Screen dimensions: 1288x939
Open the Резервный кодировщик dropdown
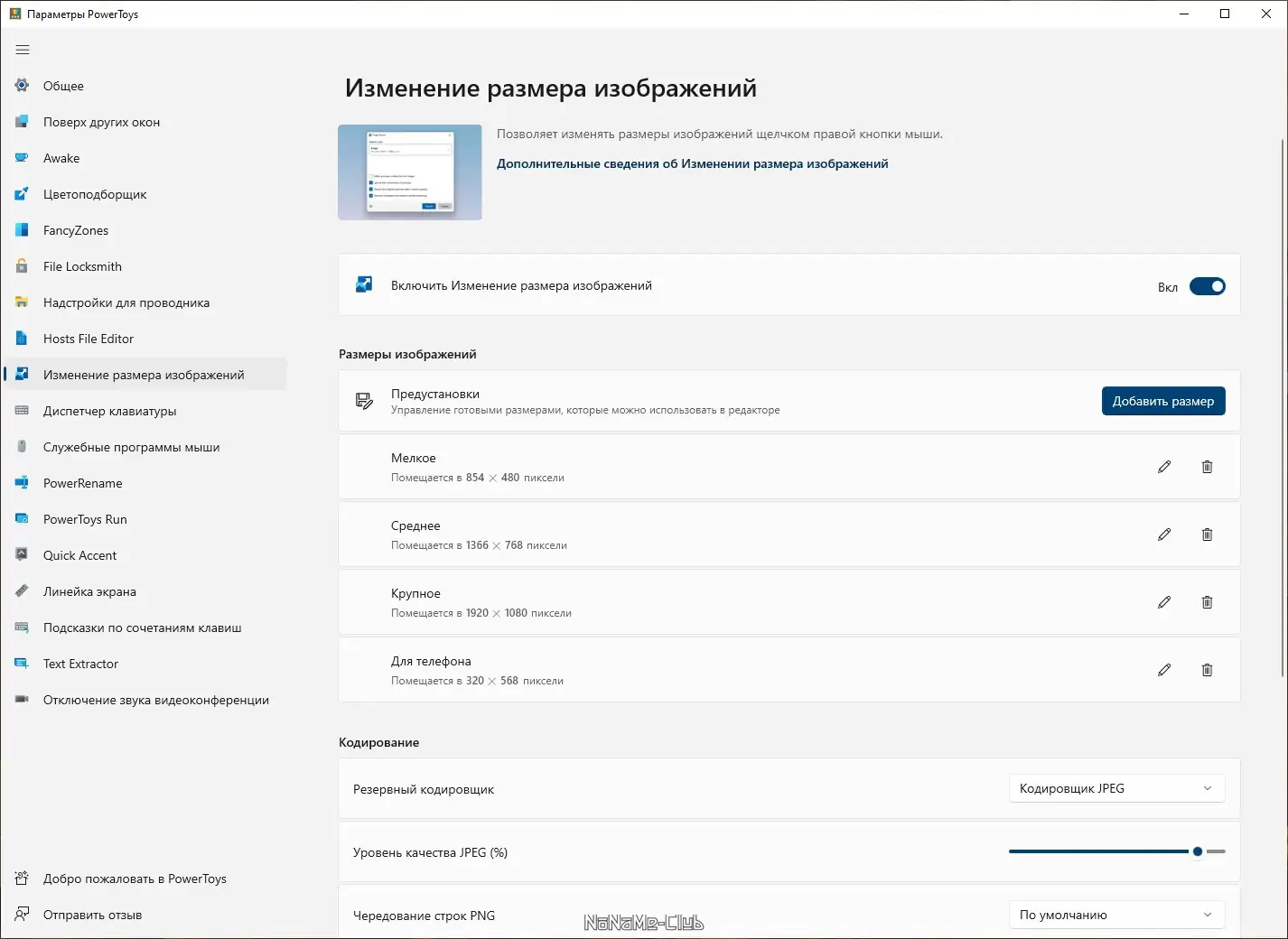(1116, 788)
